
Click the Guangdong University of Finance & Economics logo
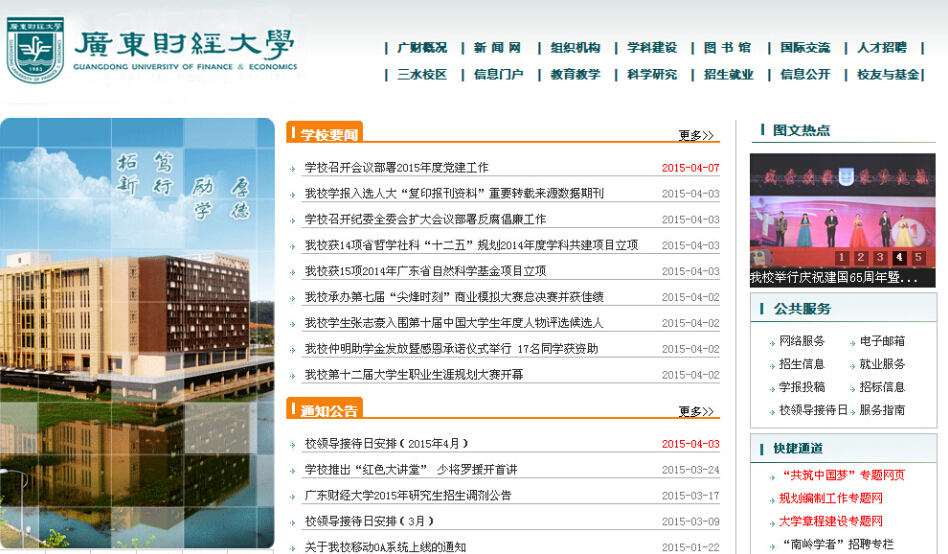[150, 49]
